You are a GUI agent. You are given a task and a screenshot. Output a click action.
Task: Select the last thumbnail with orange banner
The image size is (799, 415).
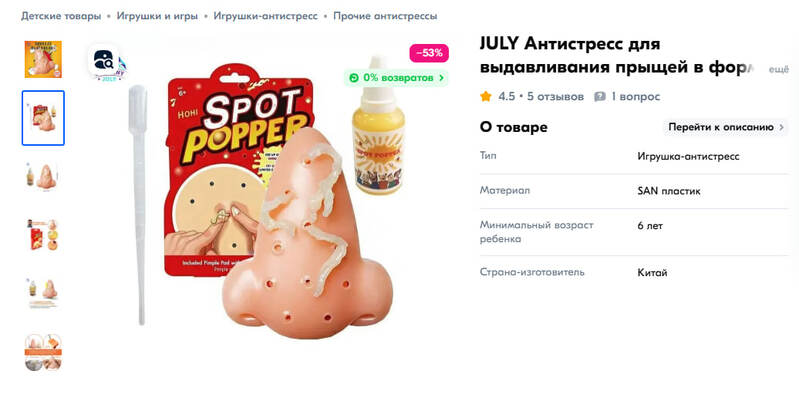pos(43,352)
